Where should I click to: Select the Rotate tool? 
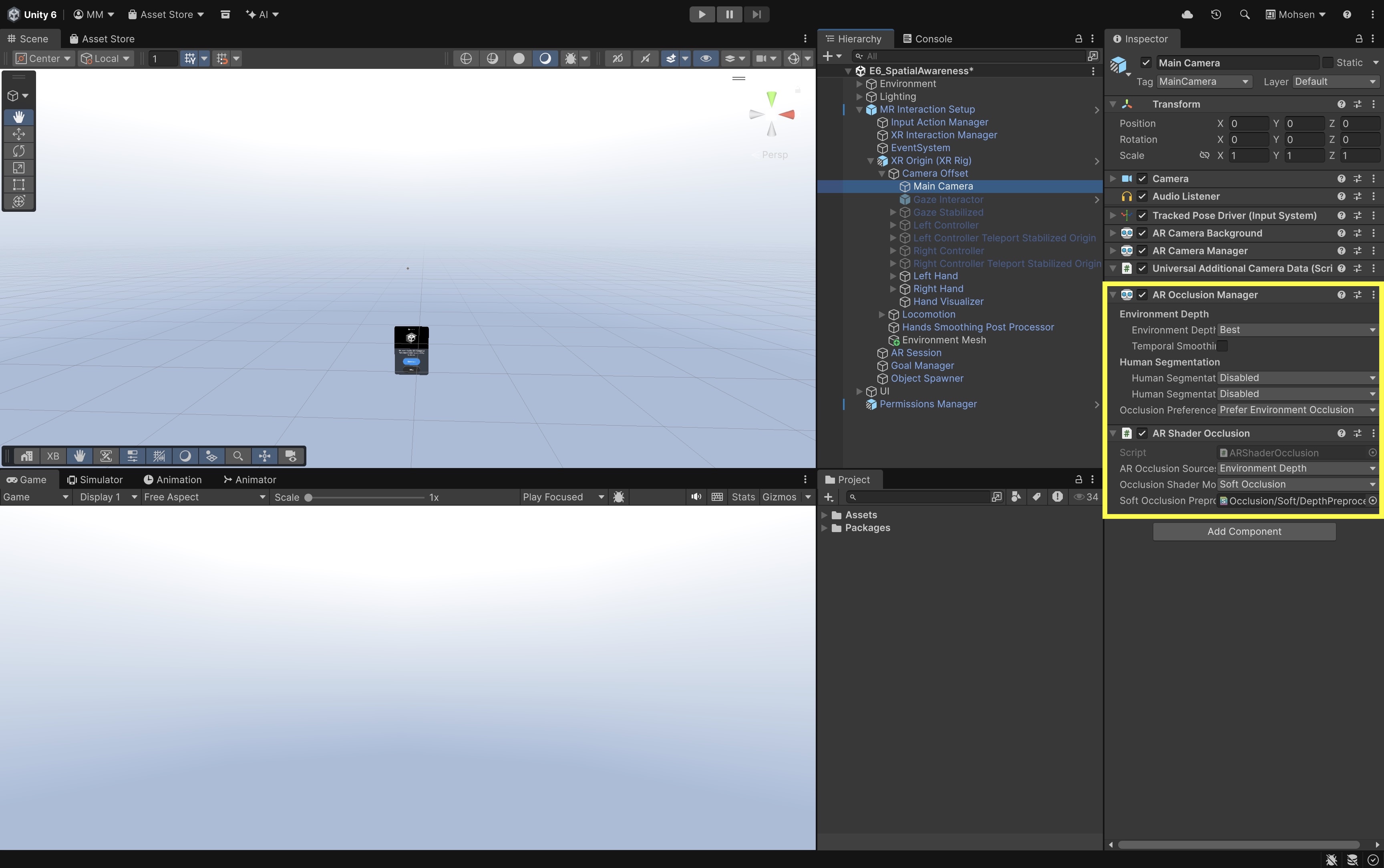tap(18, 151)
